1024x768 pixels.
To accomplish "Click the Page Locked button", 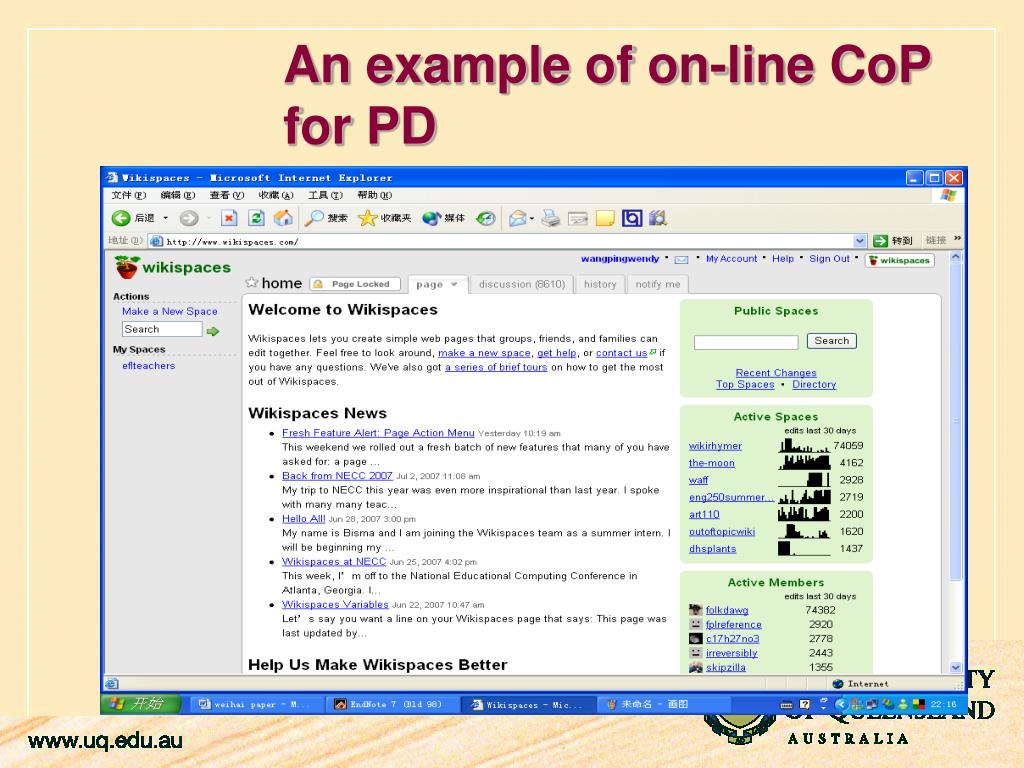I will pyautogui.click(x=355, y=284).
